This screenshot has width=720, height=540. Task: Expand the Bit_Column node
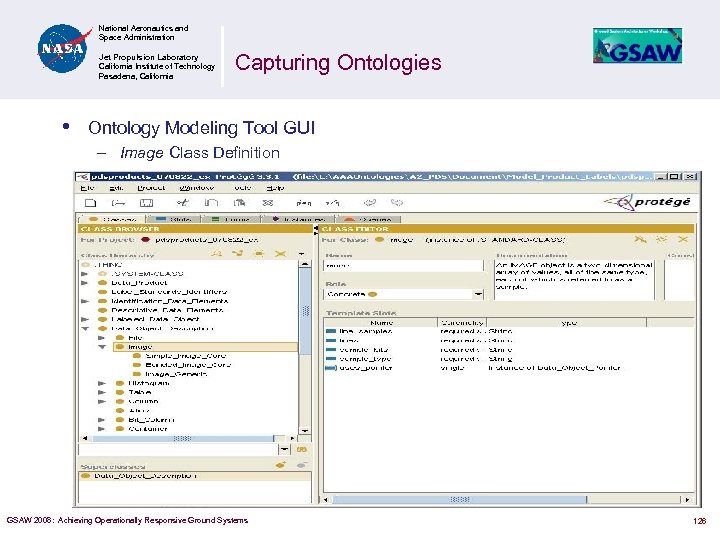tap(102, 420)
